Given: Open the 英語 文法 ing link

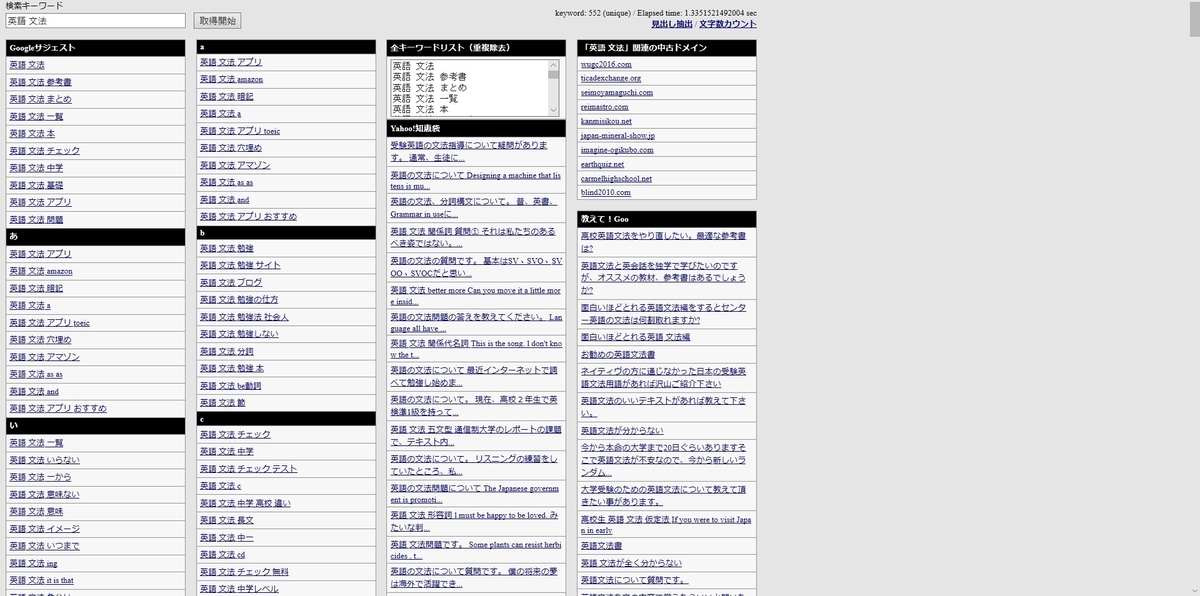Looking at the screenshot, I should click(33, 563).
